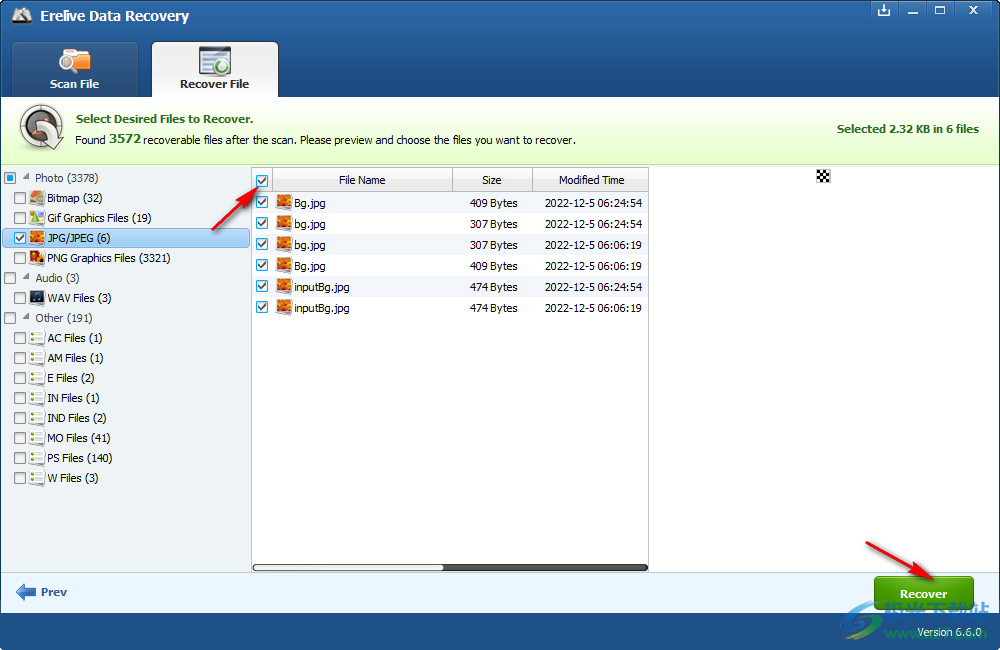Screen dimensions: 1000x650
Task: Click the WAV Files audio icon
Action: (x=37, y=297)
